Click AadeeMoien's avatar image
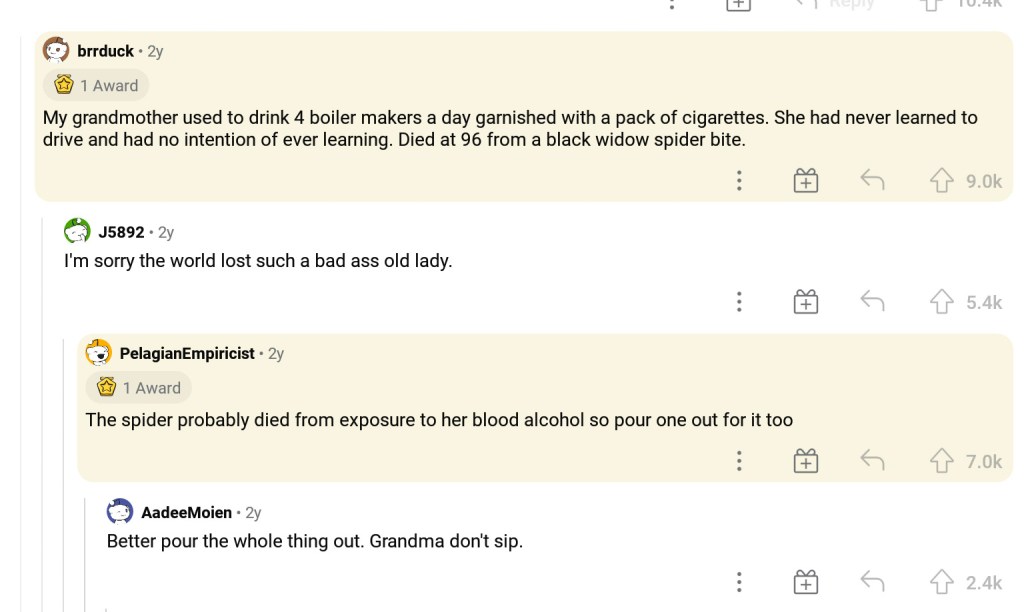Screen dimensions: 1024x612 coord(120,512)
